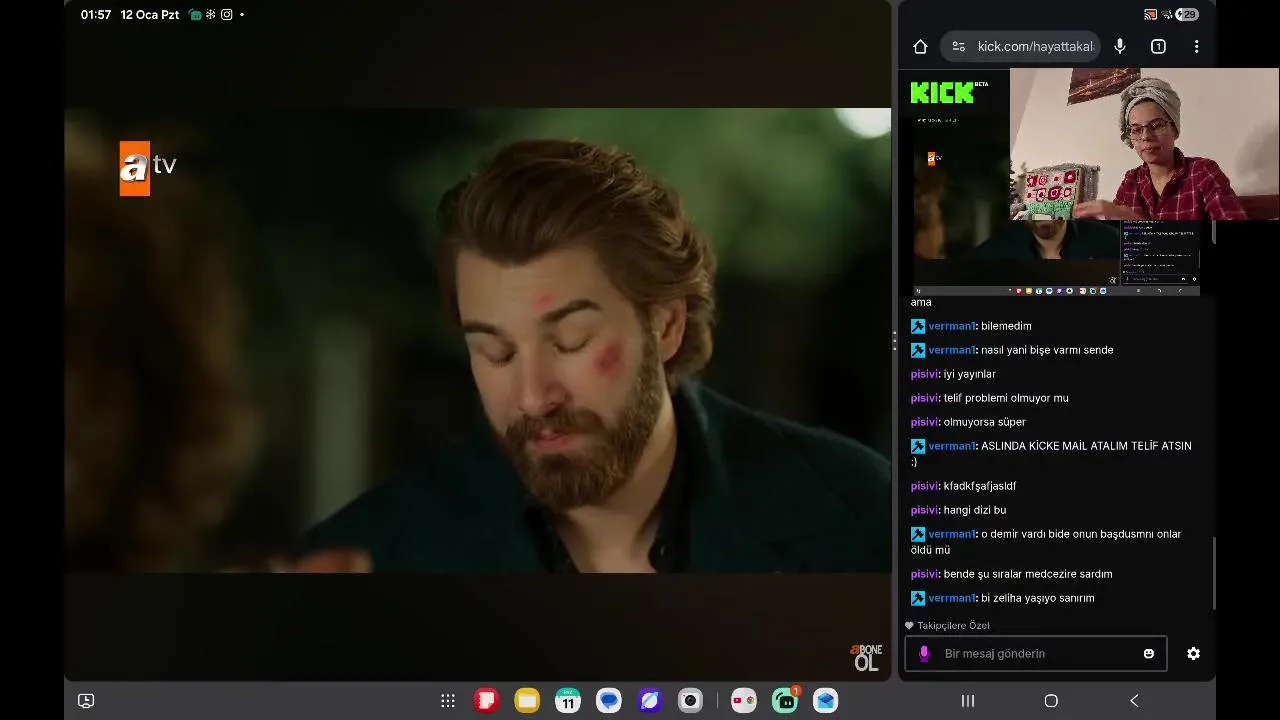The width and height of the screenshot is (1280, 720).
Task: Tap the ABONE OL subscribe overlay
Action: point(865,657)
